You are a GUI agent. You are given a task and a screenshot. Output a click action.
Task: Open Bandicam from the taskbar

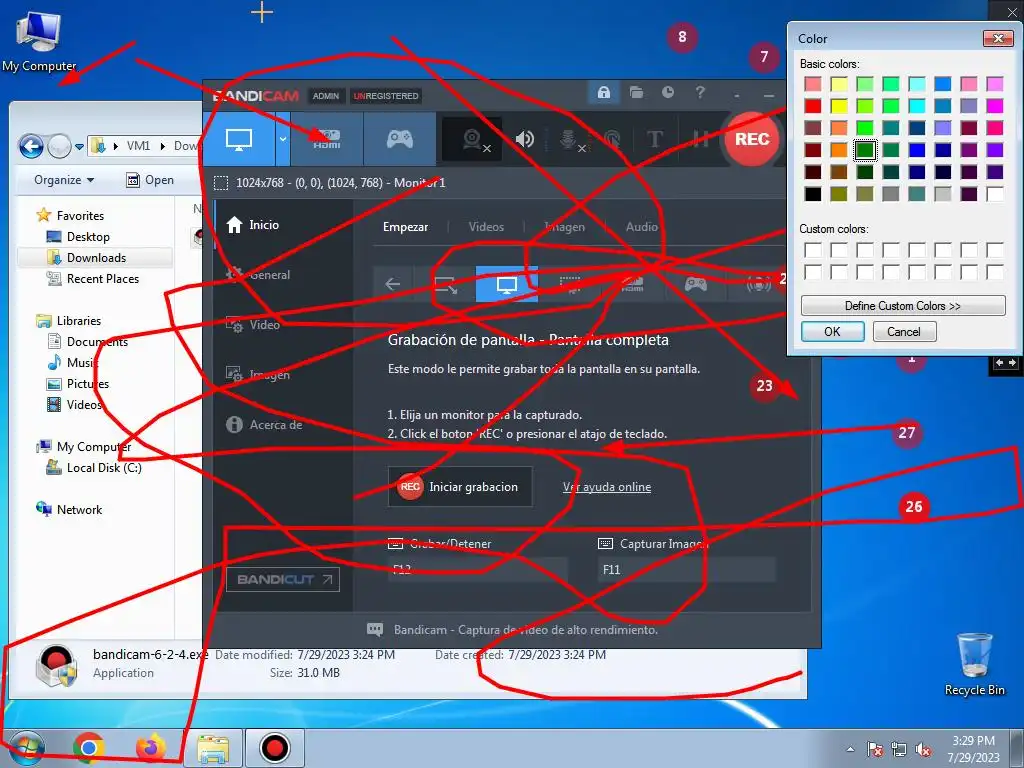pyautogui.click(x=274, y=748)
